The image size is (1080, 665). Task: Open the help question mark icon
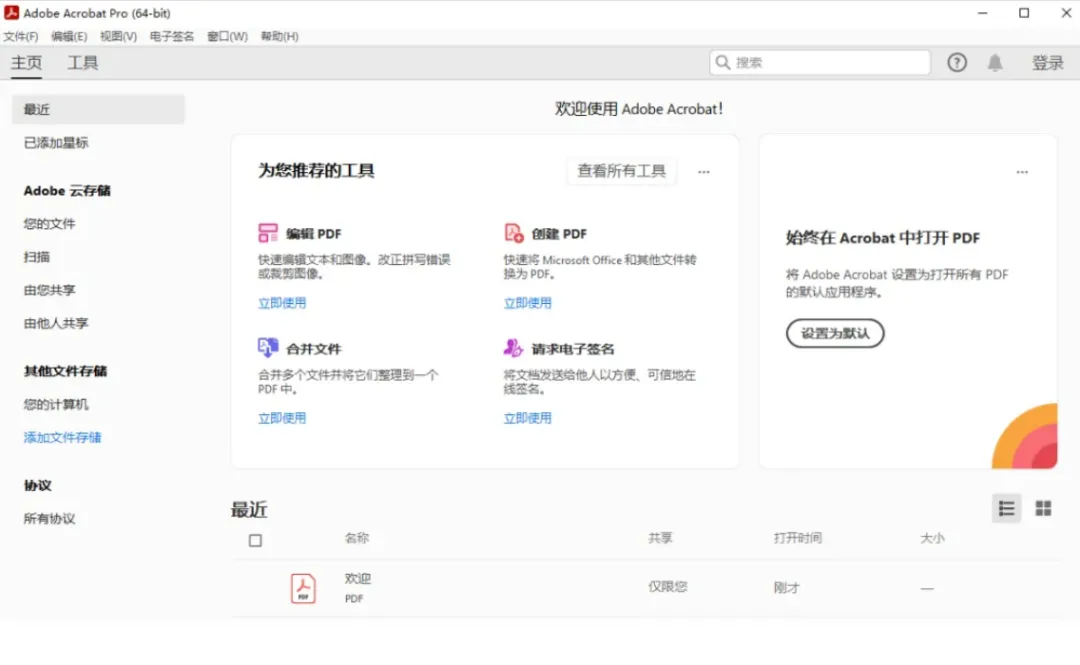[x=957, y=63]
